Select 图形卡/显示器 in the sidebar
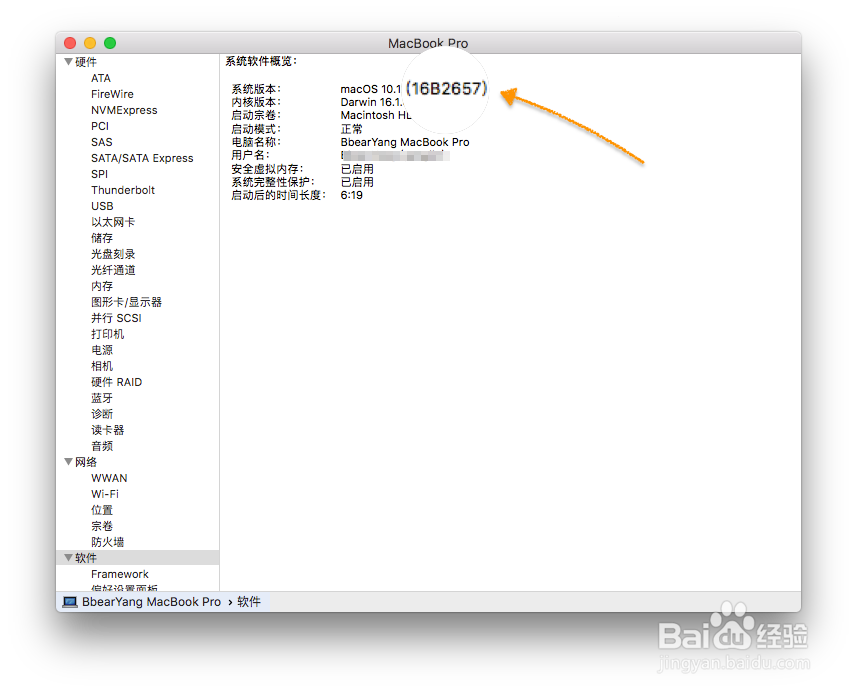This screenshot has height=692, width=857. click(x=126, y=302)
